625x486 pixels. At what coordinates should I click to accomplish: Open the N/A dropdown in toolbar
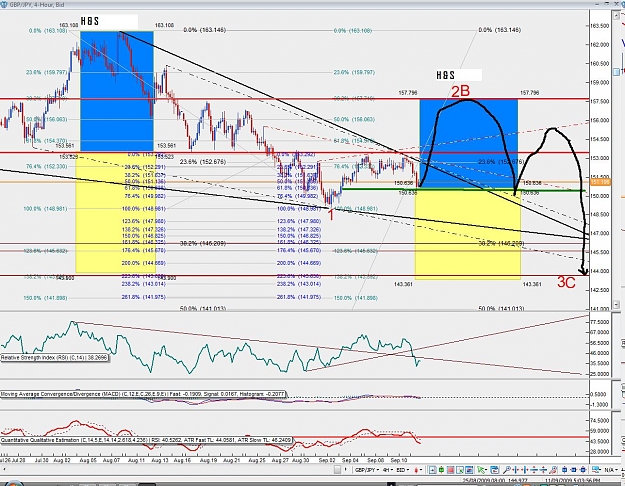pos(609,470)
